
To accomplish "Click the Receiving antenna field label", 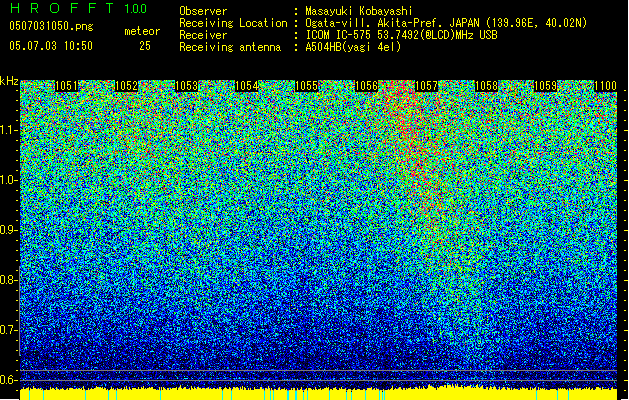I will (x=230, y=47).
